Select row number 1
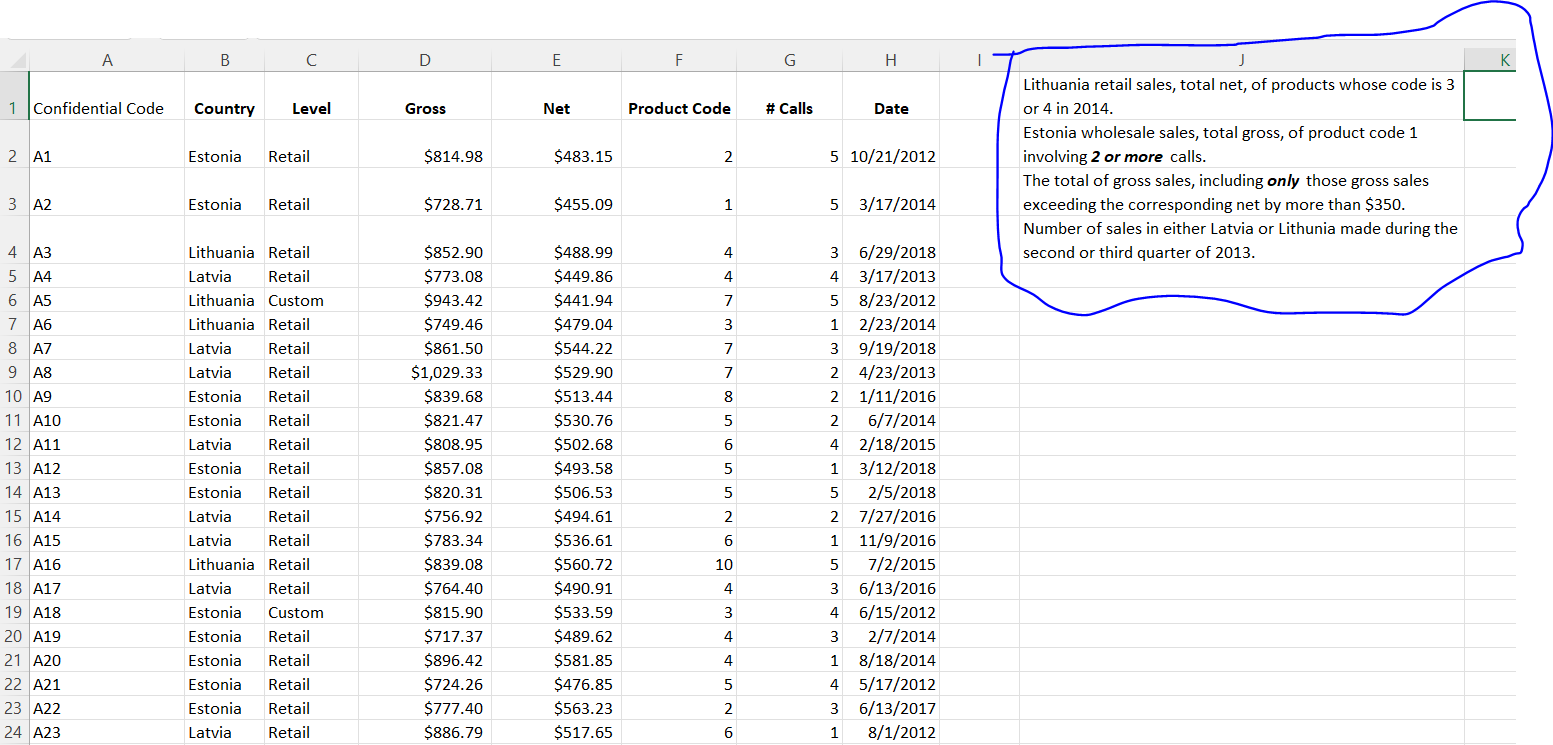This screenshot has height=745, width=1553. coord(14,108)
